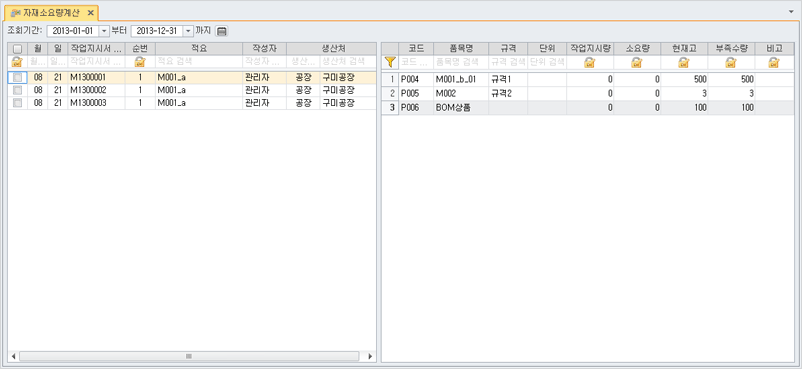Check the box for M1300001 row
Screen dimensions: 802x369
(17, 77)
